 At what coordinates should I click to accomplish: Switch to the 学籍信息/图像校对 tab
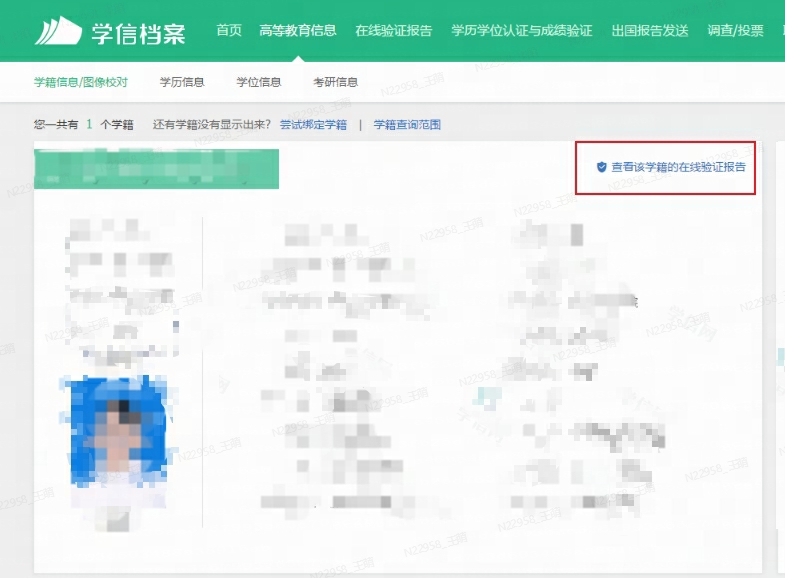80,82
